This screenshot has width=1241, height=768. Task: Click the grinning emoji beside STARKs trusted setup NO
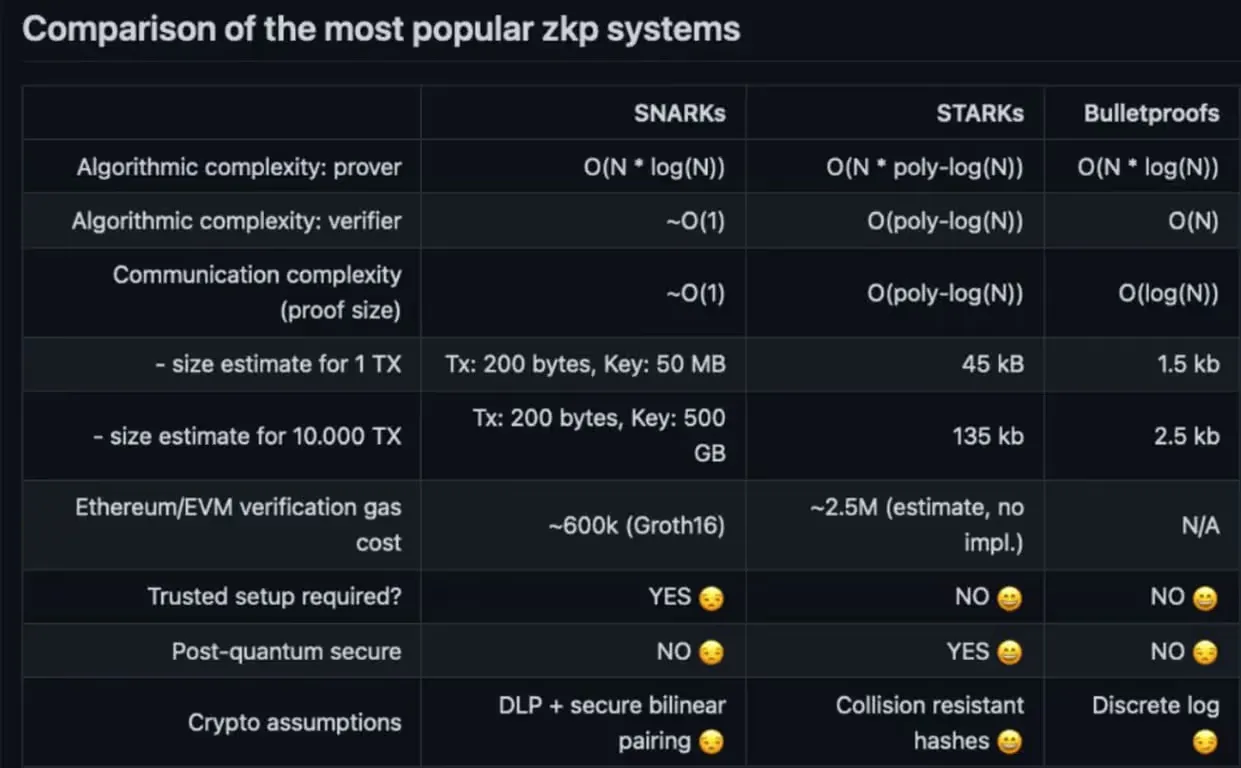tap(1010, 598)
